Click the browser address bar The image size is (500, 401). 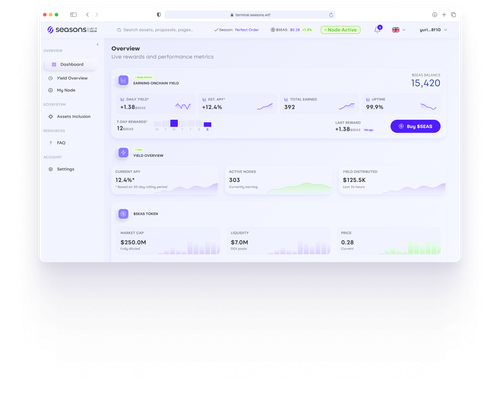250,15
